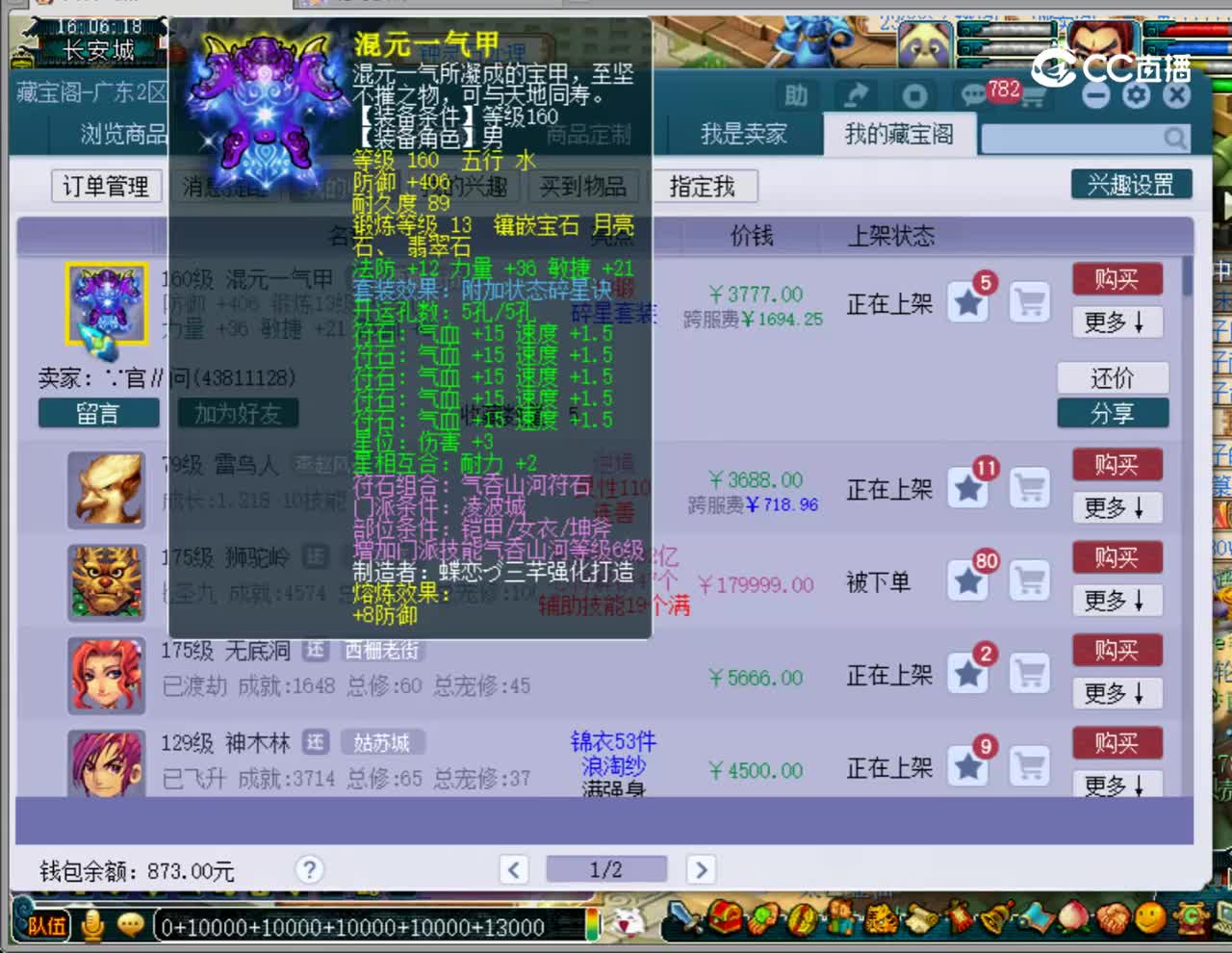The height and width of the screenshot is (953, 1232).
Task: Select the 无底洞 character thumbnail
Action: [x=106, y=675]
